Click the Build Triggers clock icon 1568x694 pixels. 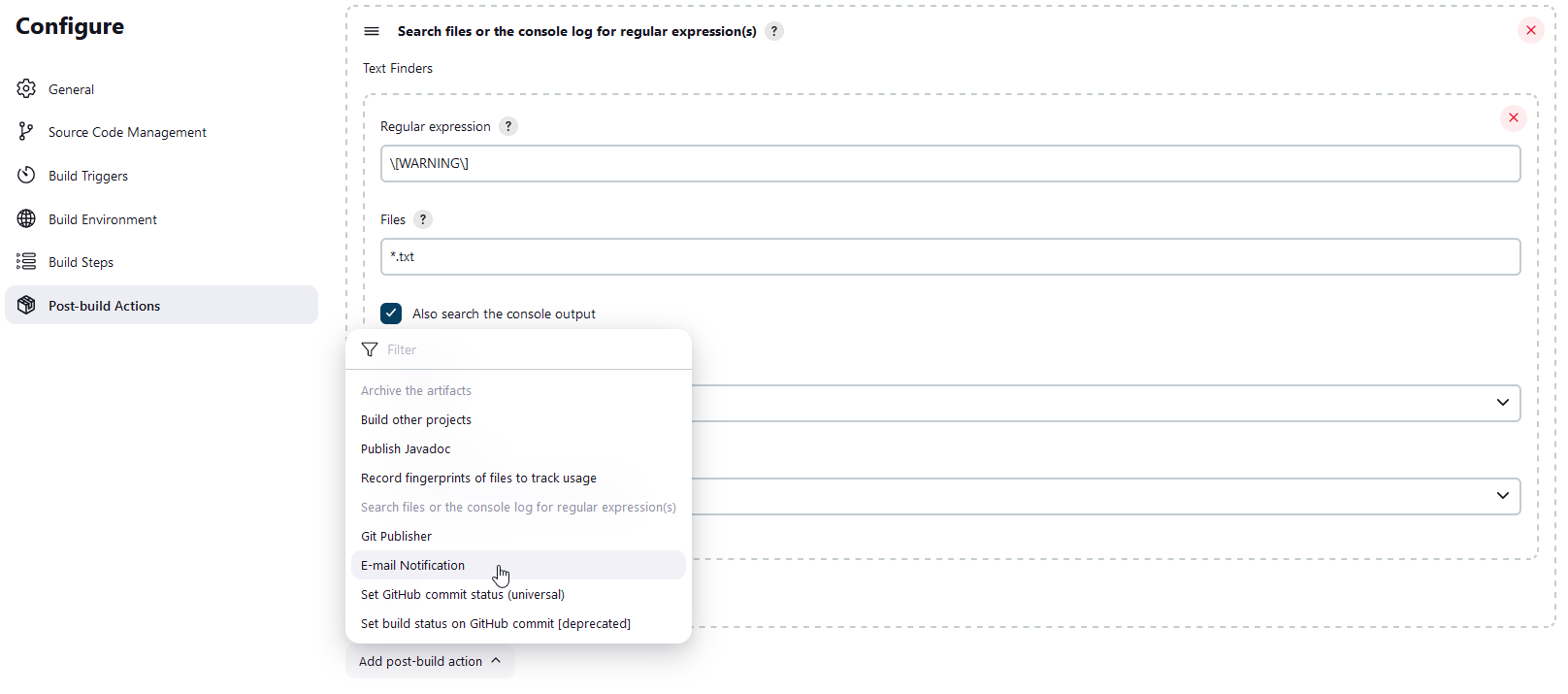(x=26, y=176)
